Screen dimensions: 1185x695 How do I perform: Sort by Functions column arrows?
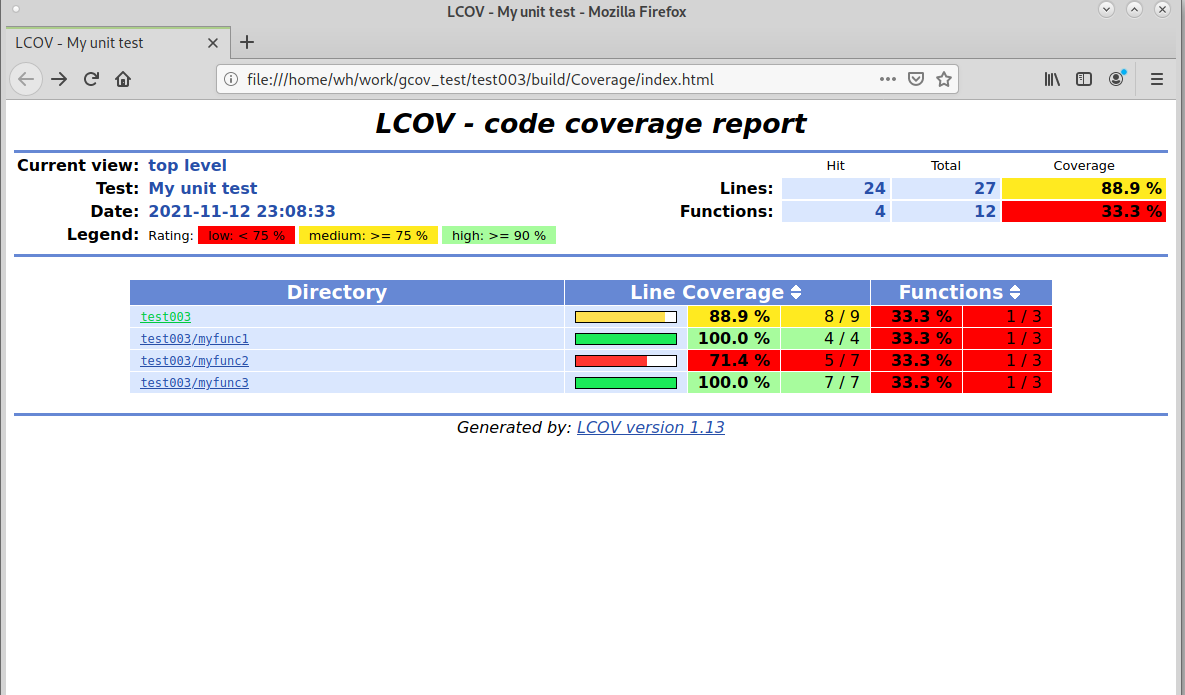tap(1015, 292)
